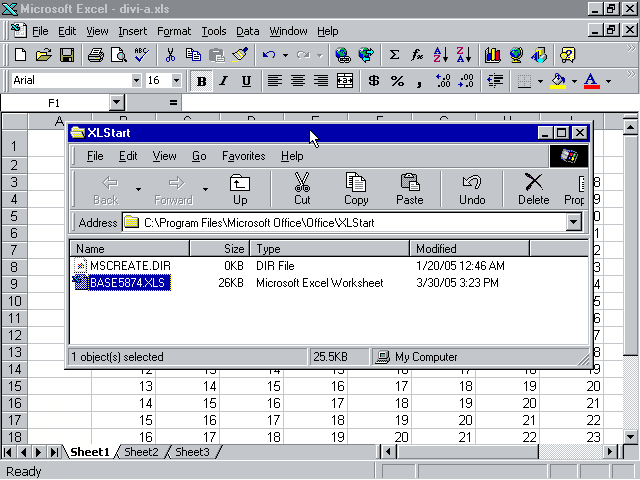This screenshot has height=480, width=640.
Task: Open Excel's Tools menu
Action: click(x=213, y=31)
